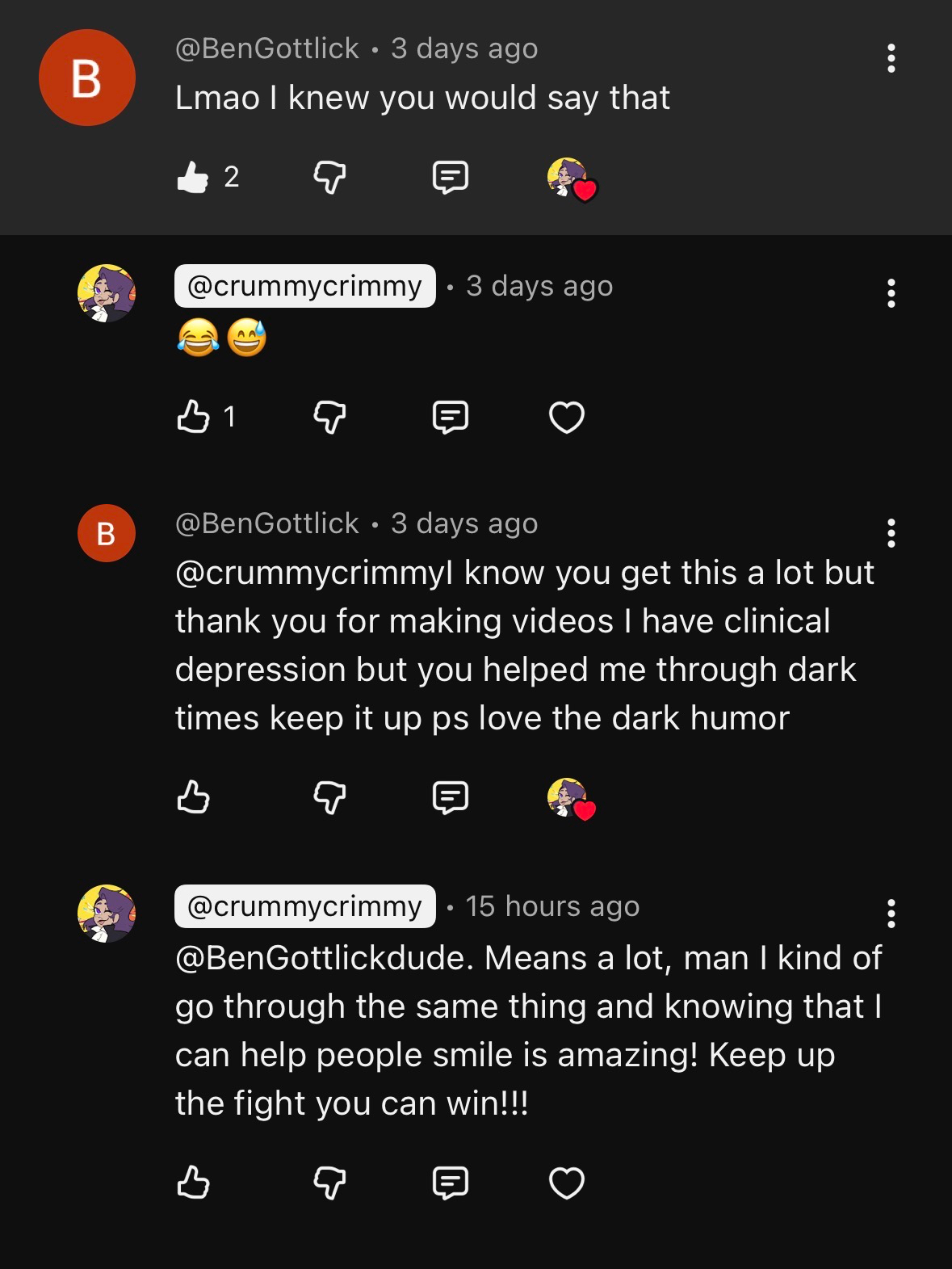Open options menu for top BenGottlick comment

(891, 58)
